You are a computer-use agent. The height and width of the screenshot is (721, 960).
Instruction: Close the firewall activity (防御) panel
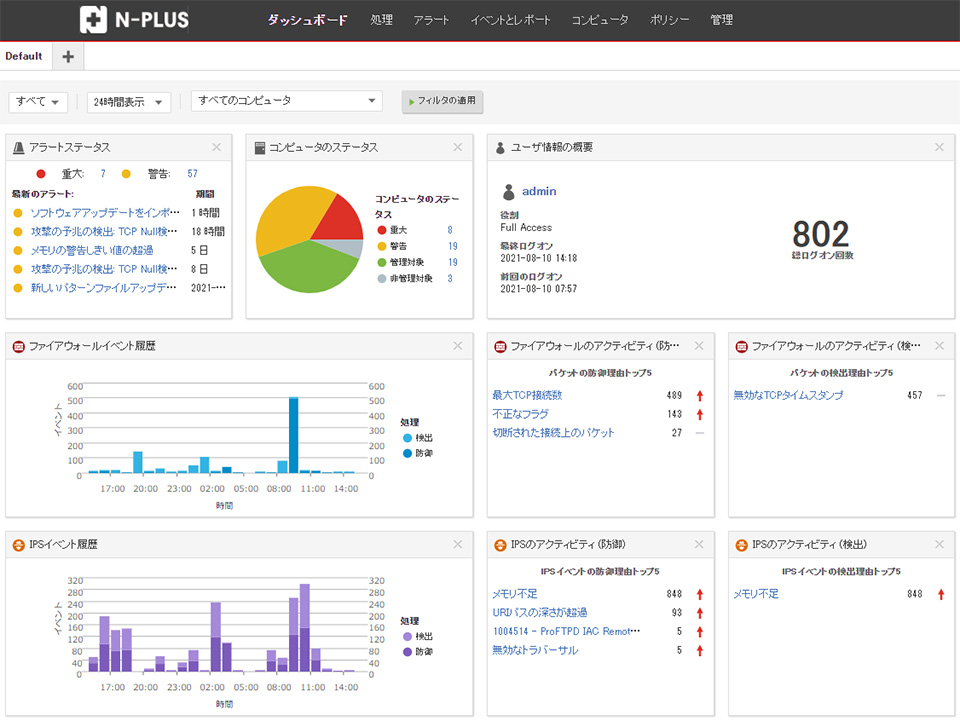[699, 346]
